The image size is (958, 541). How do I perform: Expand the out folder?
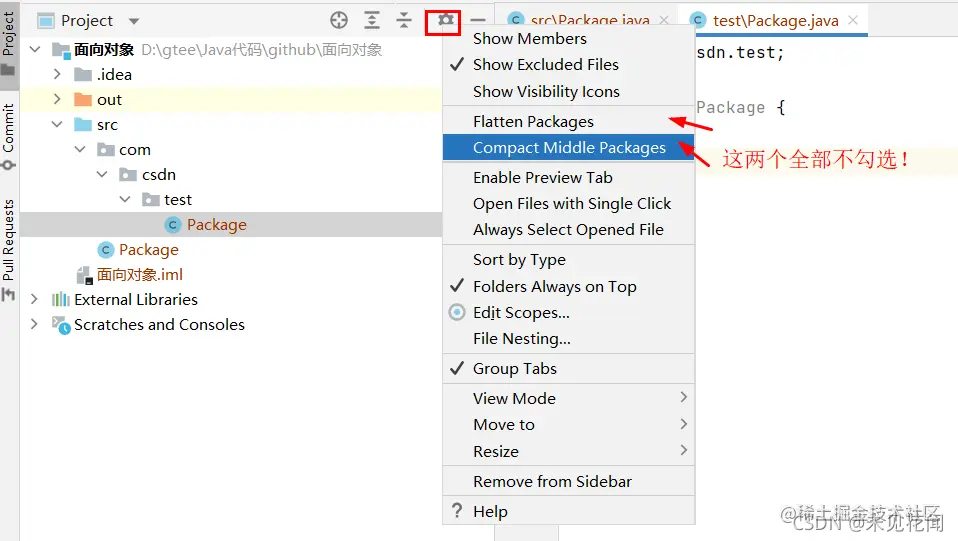pos(57,99)
